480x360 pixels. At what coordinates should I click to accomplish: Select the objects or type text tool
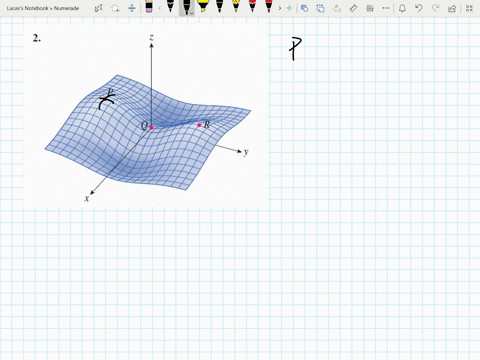click(x=99, y=8)
